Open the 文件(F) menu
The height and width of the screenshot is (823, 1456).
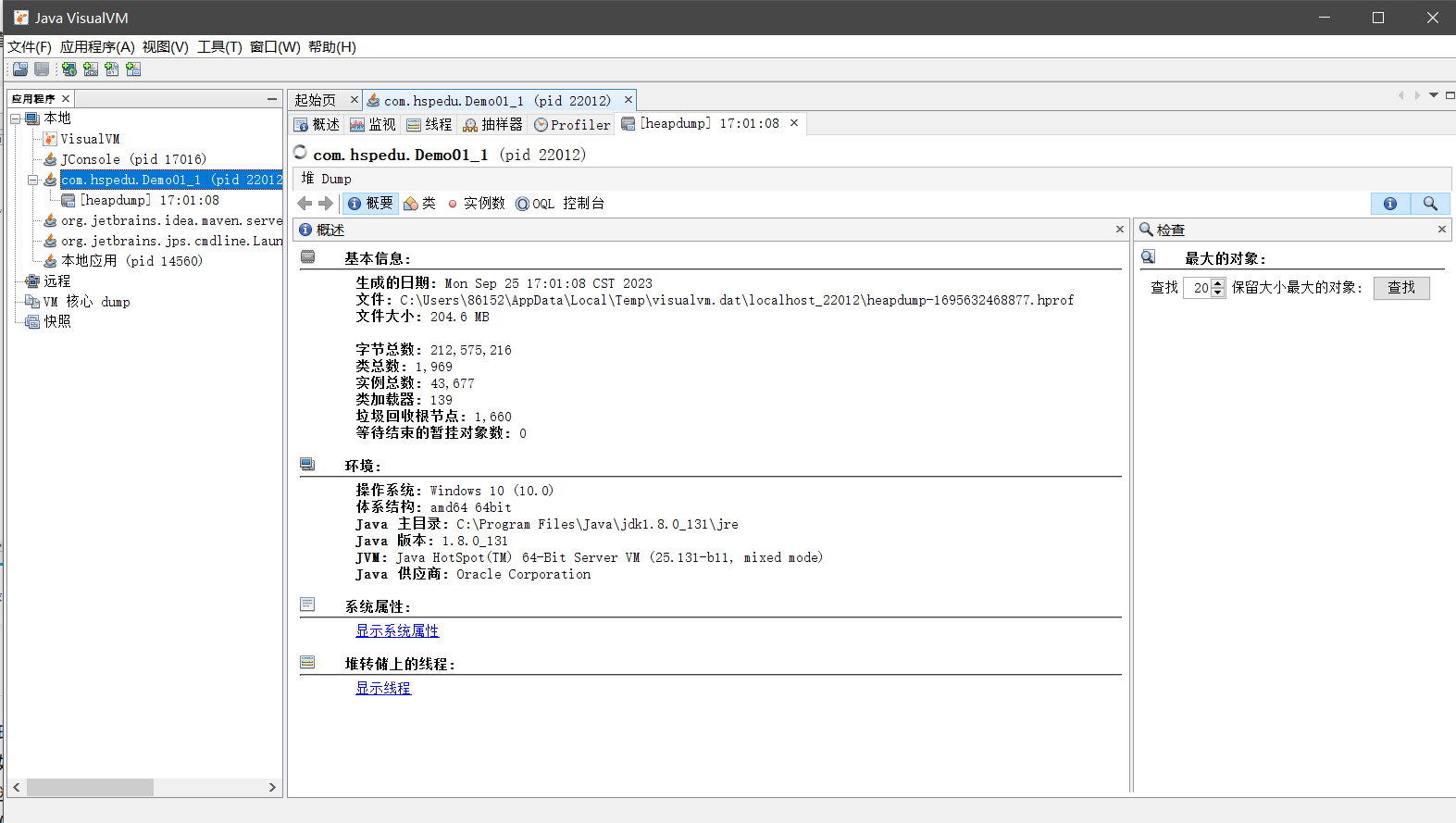30,46
